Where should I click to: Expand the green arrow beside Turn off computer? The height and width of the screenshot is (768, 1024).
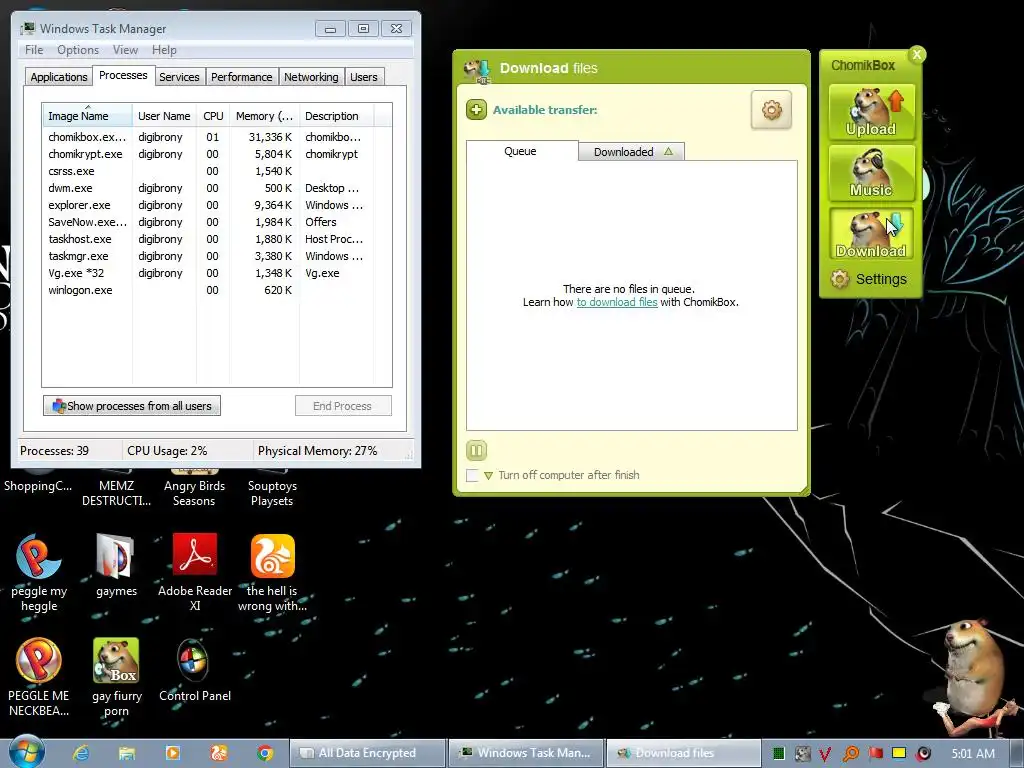click(488, 475)
